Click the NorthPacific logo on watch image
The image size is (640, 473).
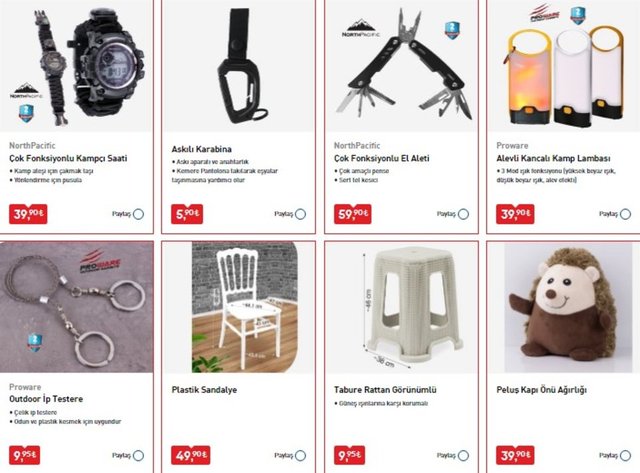point(27,91)
